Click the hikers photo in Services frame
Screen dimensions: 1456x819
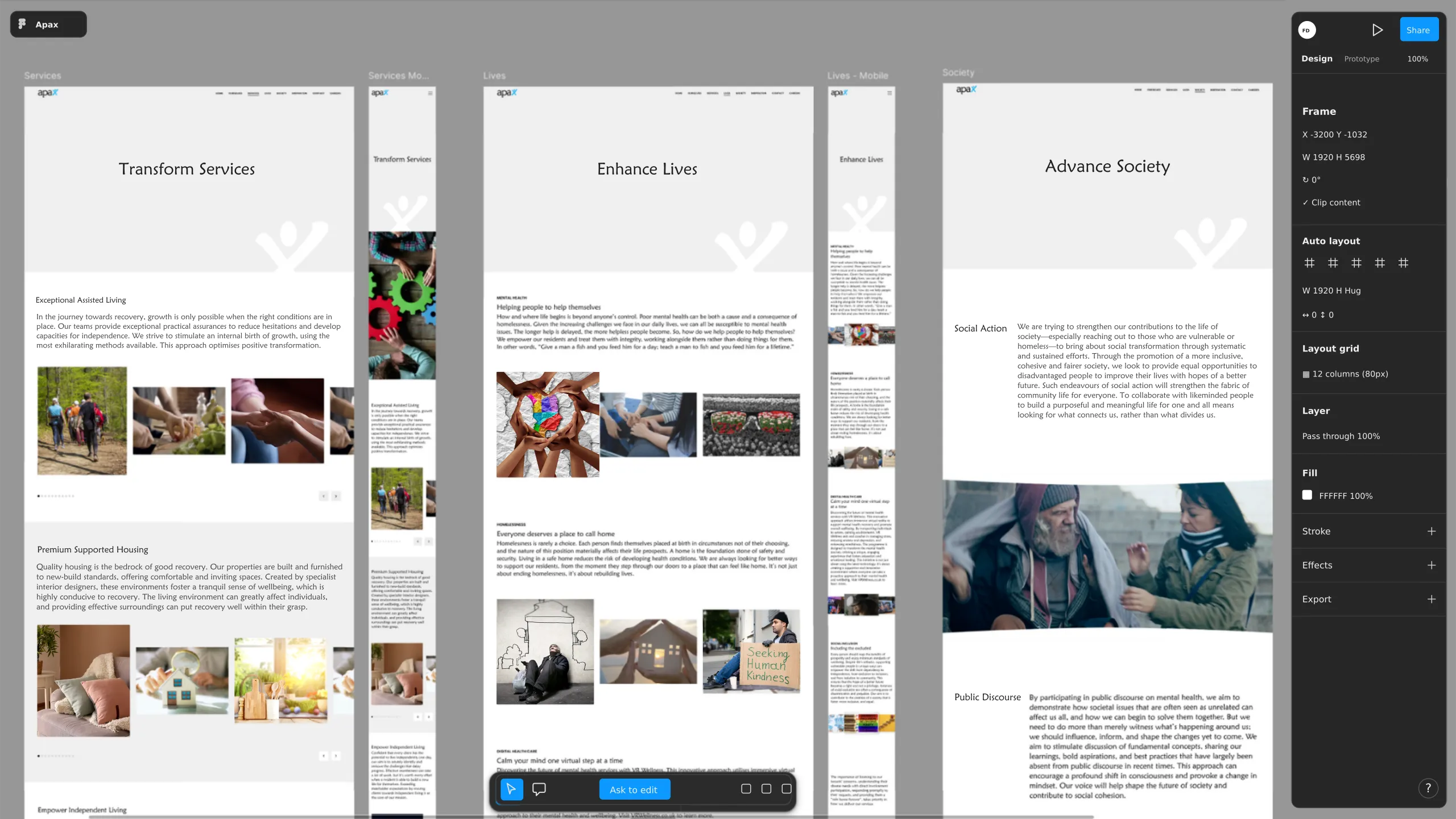click(x=82, y=421)
